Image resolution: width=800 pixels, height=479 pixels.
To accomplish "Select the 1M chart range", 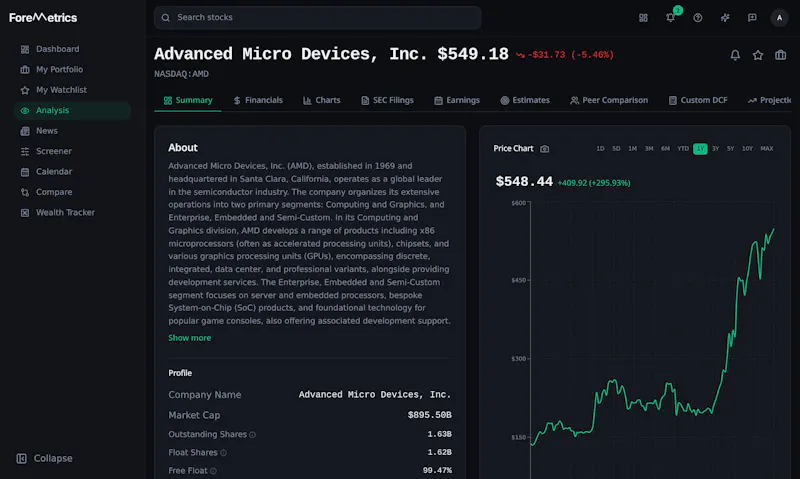I will tap(633, 148).
